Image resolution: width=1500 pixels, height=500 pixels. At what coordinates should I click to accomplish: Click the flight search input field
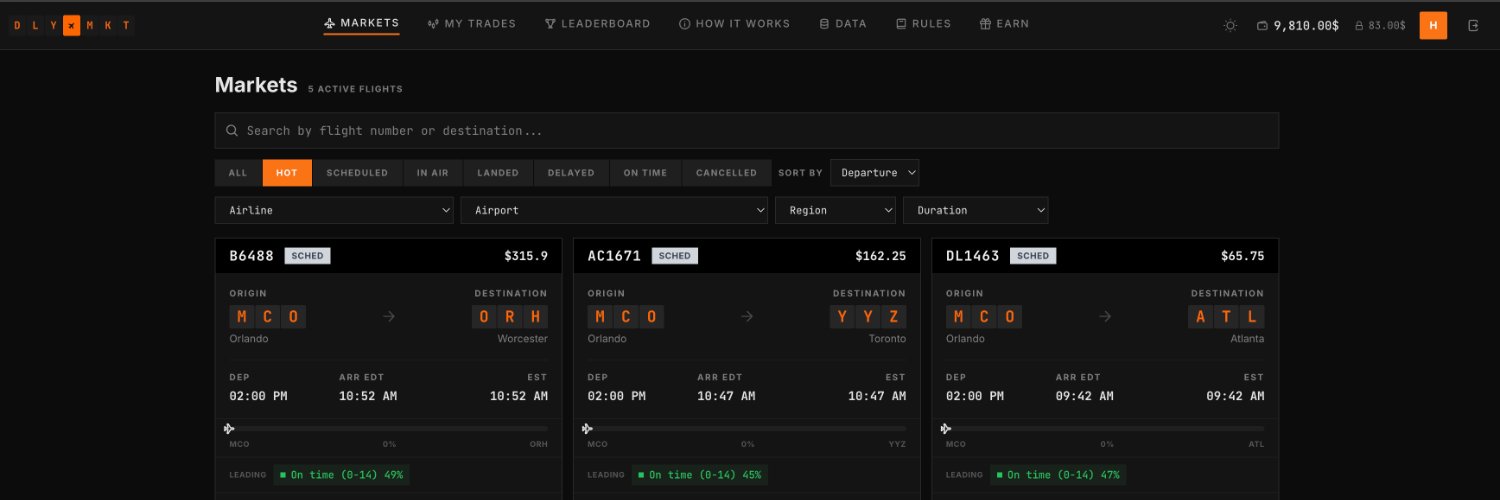747,131
